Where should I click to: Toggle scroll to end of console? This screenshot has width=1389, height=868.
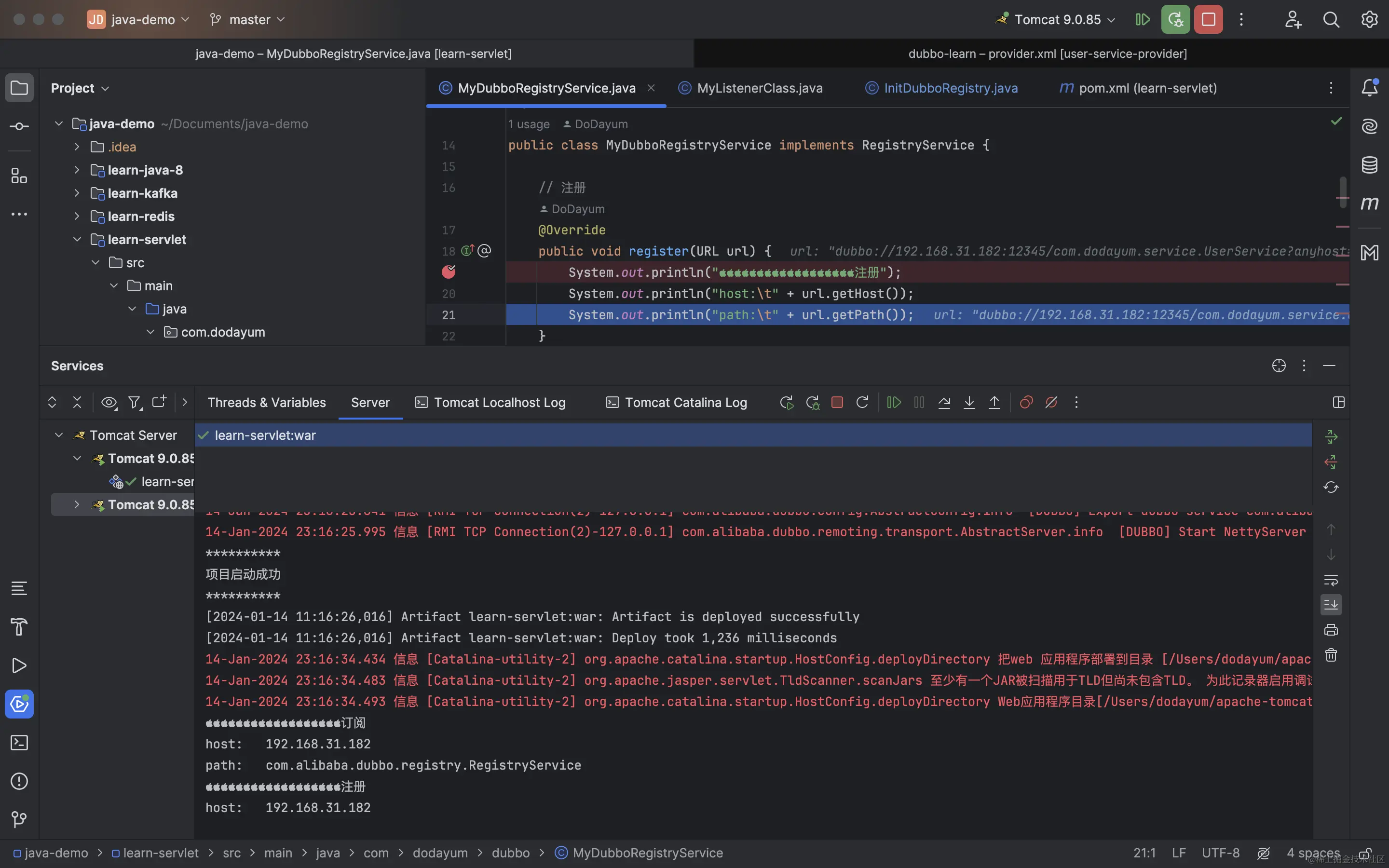[1331, 605]
